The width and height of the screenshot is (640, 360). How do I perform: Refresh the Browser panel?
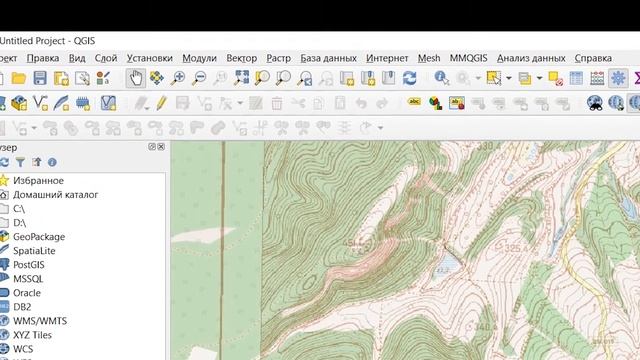pos(4,162)
